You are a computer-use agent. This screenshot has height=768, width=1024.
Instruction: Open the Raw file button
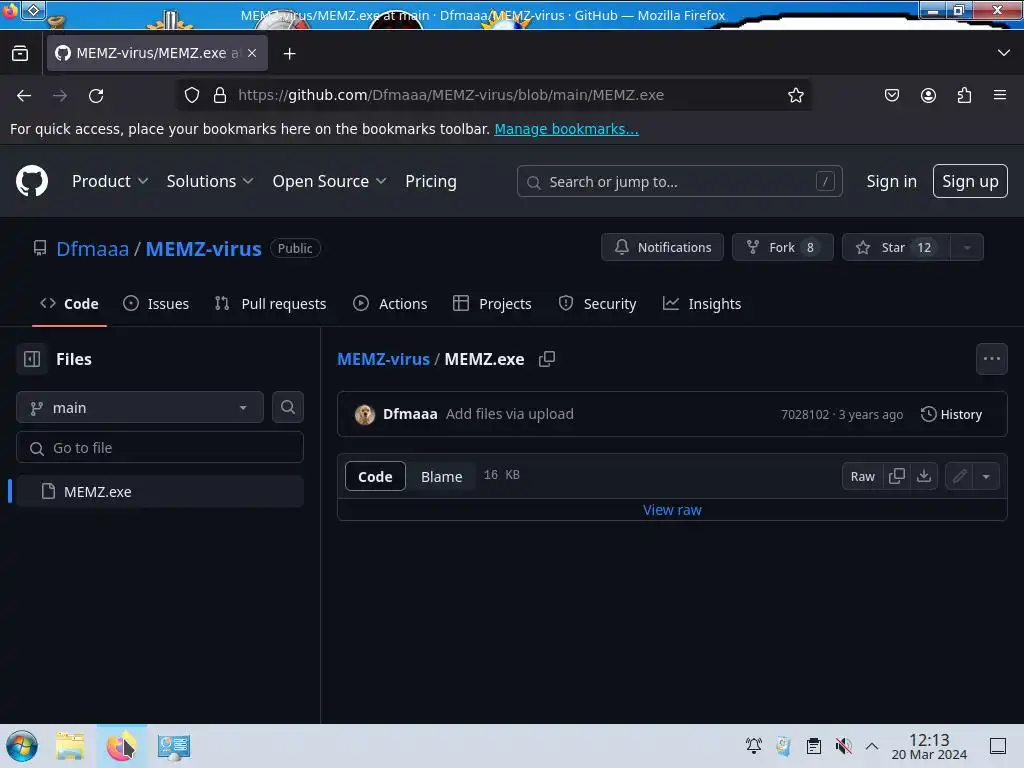pos(862,476)
